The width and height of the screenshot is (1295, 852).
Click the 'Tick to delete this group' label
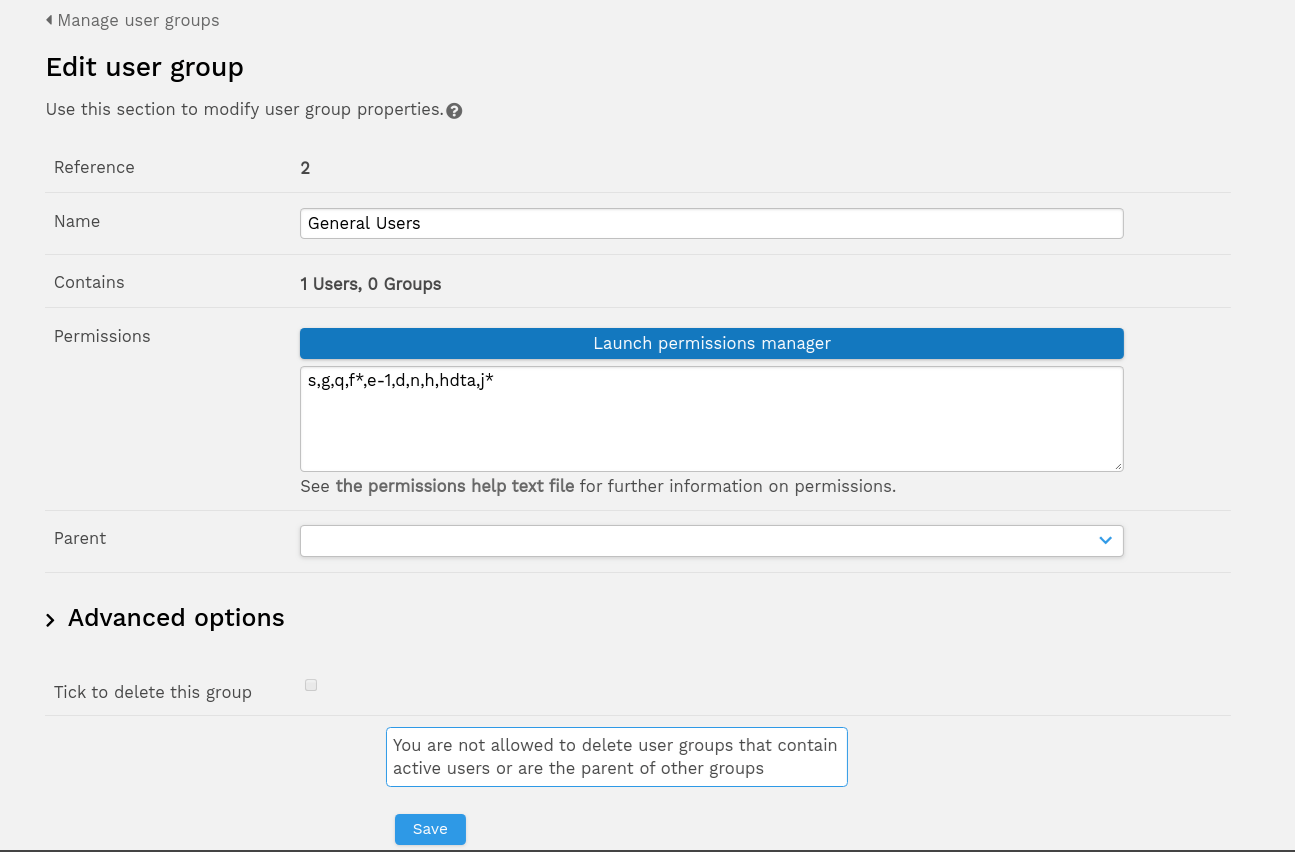coord(153,692)
